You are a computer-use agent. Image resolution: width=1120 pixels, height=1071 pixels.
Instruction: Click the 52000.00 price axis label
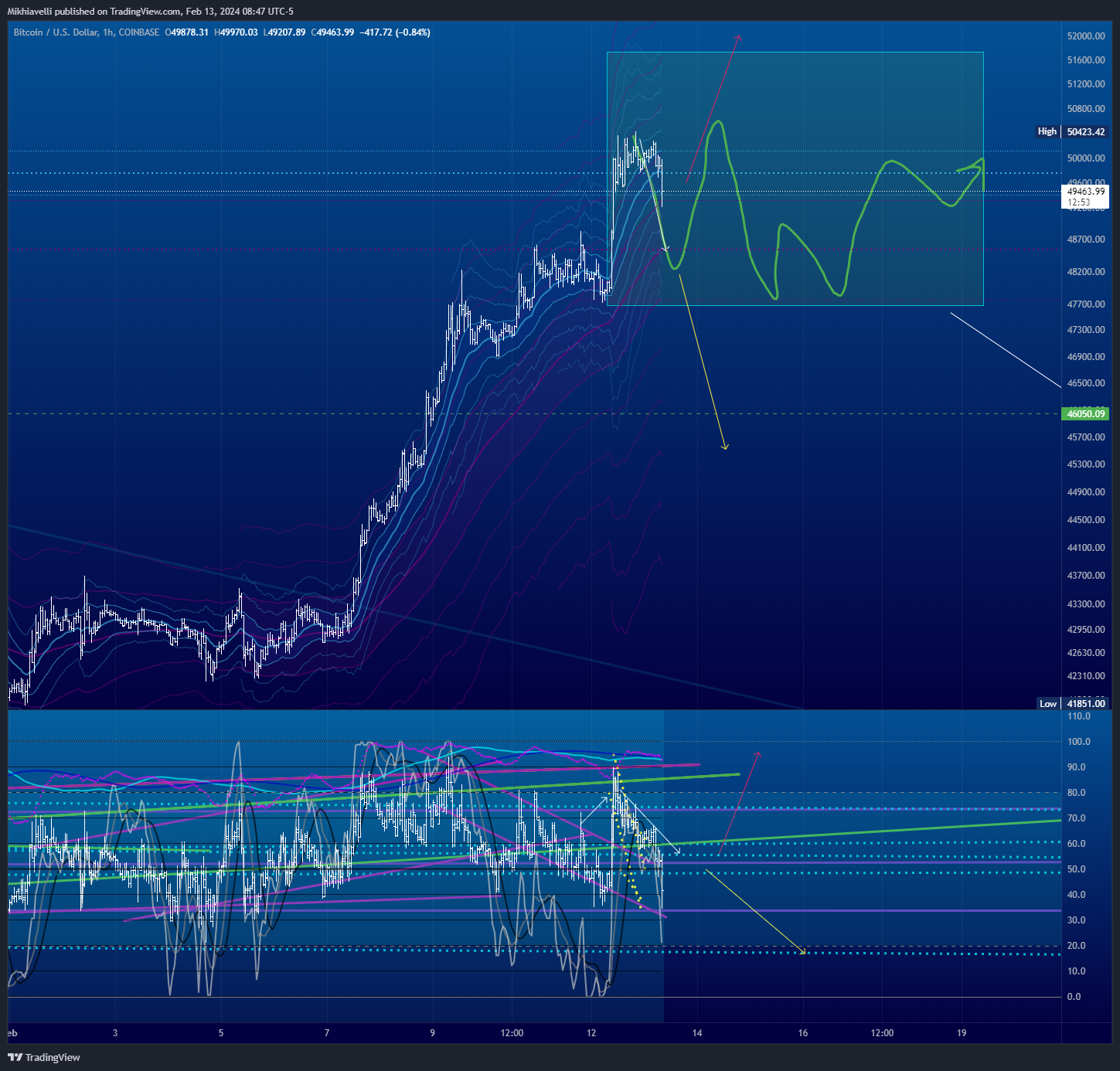pos(1086,36)
